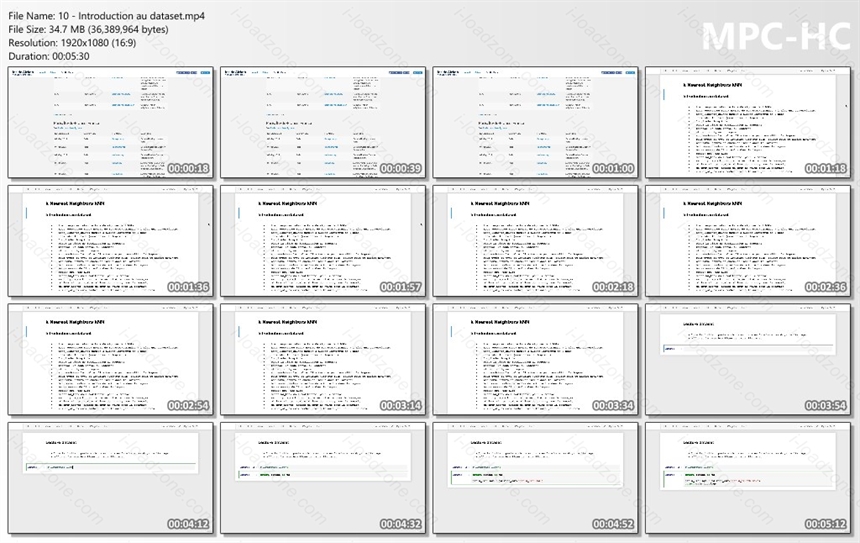This screenshot has width=860, height=543.
Task: Click the 00:05:12 frame preview
Action: [748, 478]
